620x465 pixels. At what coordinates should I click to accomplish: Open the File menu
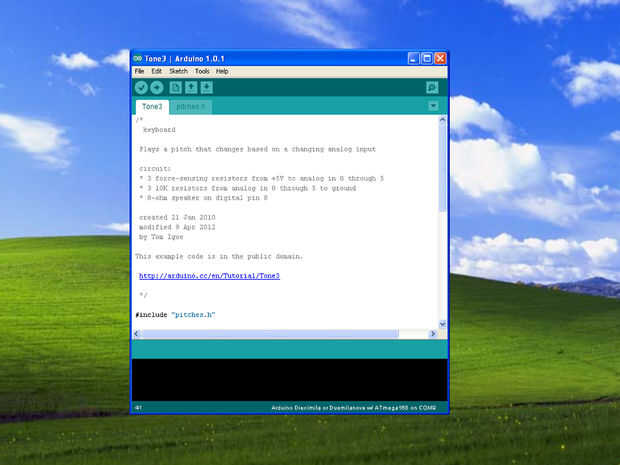coord(139,71)
